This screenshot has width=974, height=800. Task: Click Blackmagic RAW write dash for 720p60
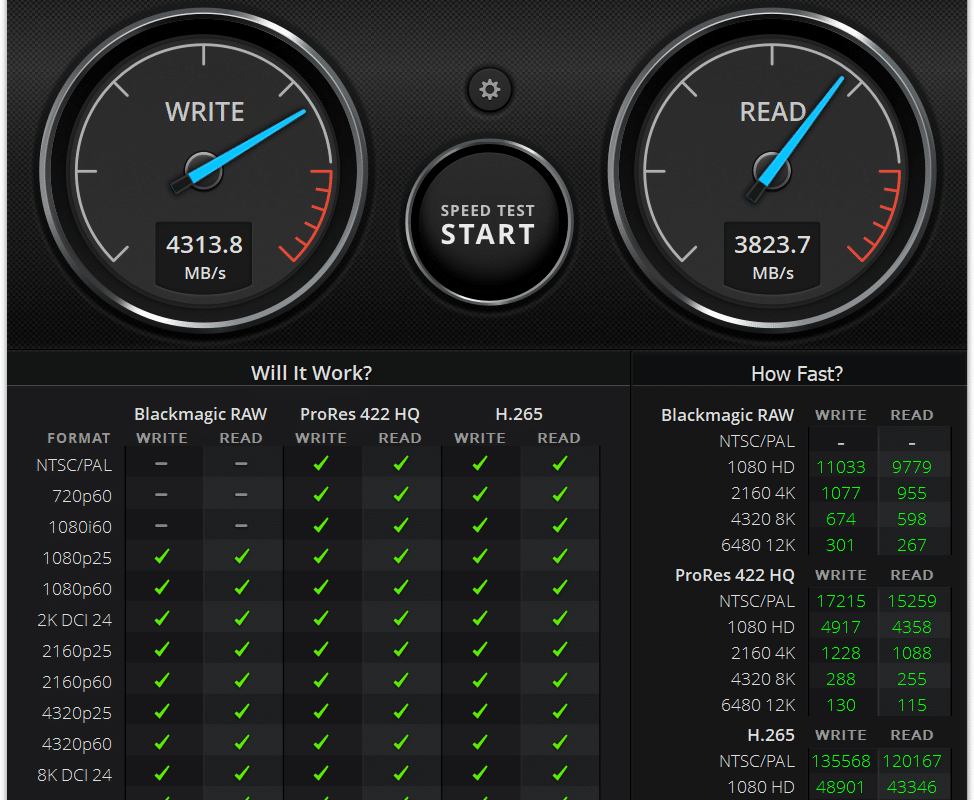pos(161,495)
